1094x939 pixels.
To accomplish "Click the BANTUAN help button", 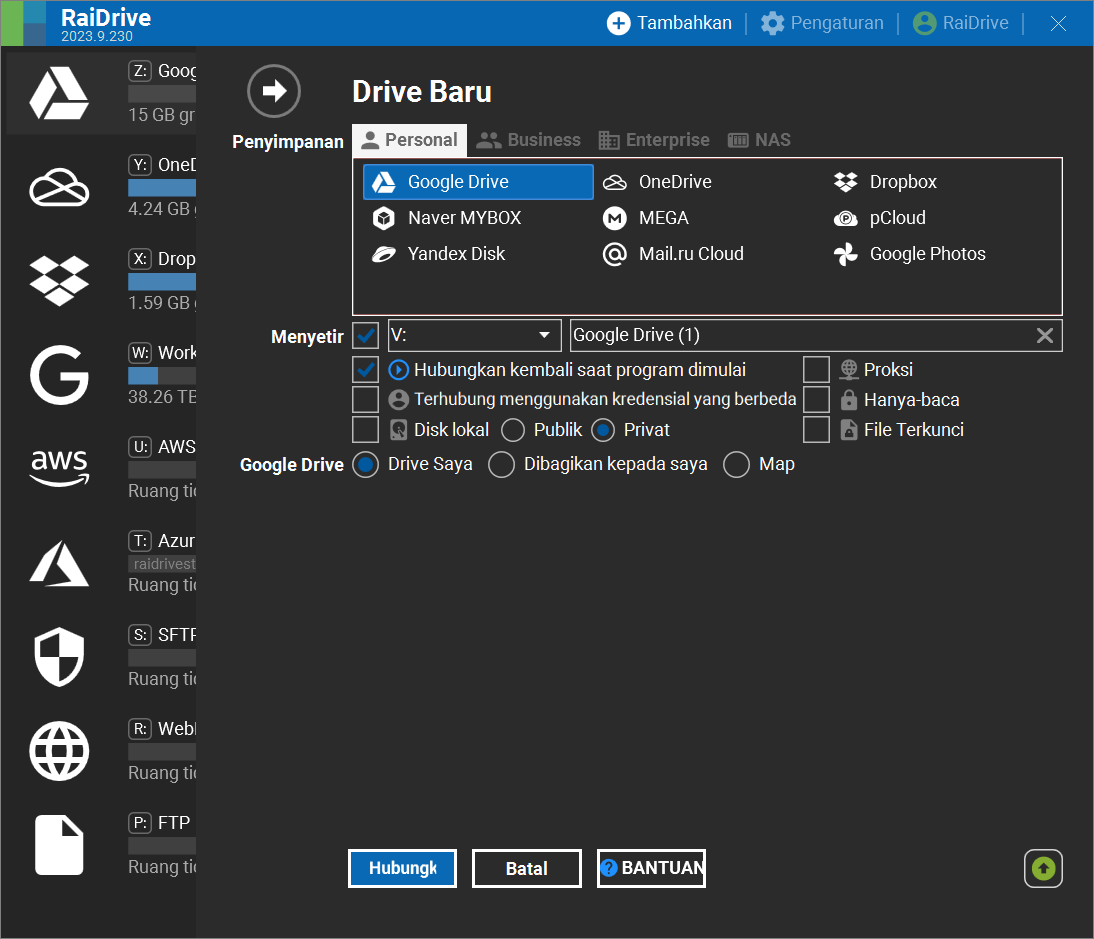I will [652, 869].
